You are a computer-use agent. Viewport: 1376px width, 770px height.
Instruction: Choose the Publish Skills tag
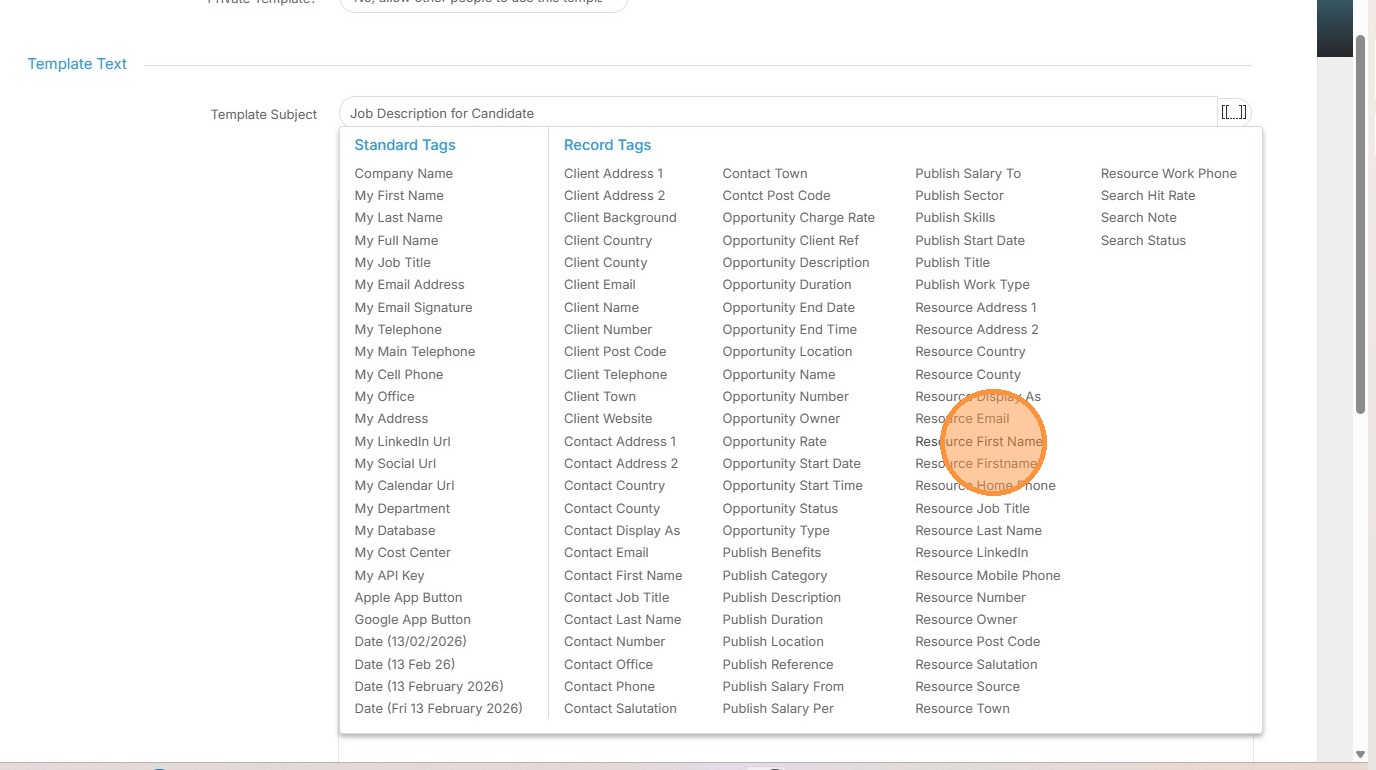[x=955, y=217]
